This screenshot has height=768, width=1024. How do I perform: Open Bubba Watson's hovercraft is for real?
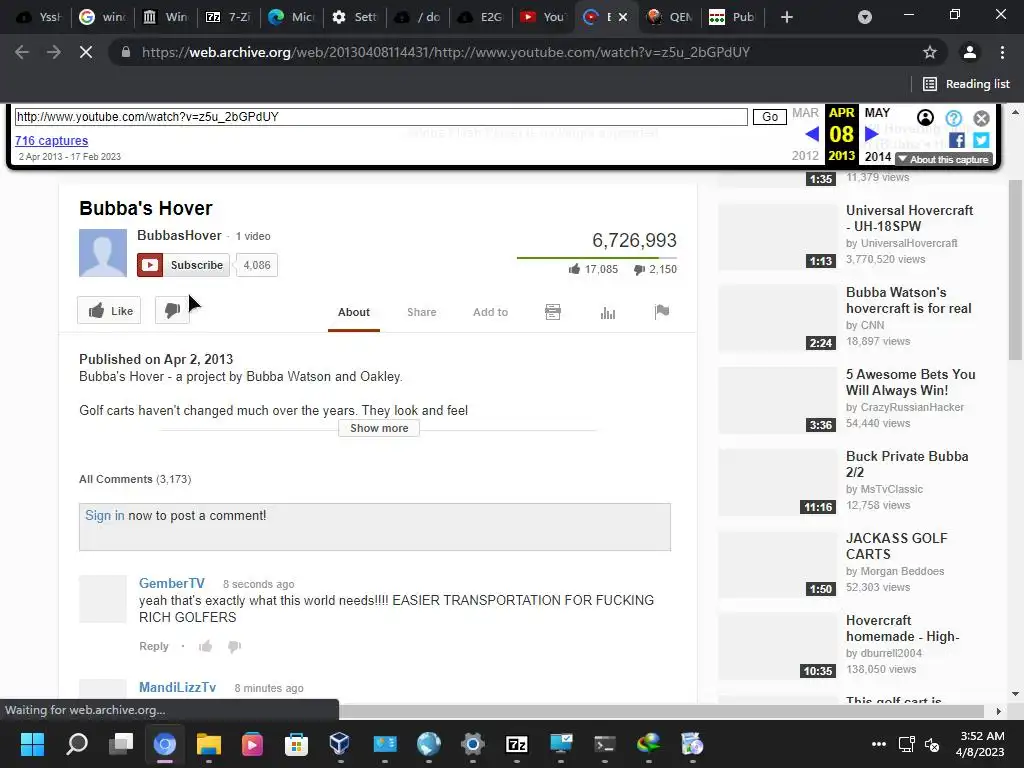[908, 300]
